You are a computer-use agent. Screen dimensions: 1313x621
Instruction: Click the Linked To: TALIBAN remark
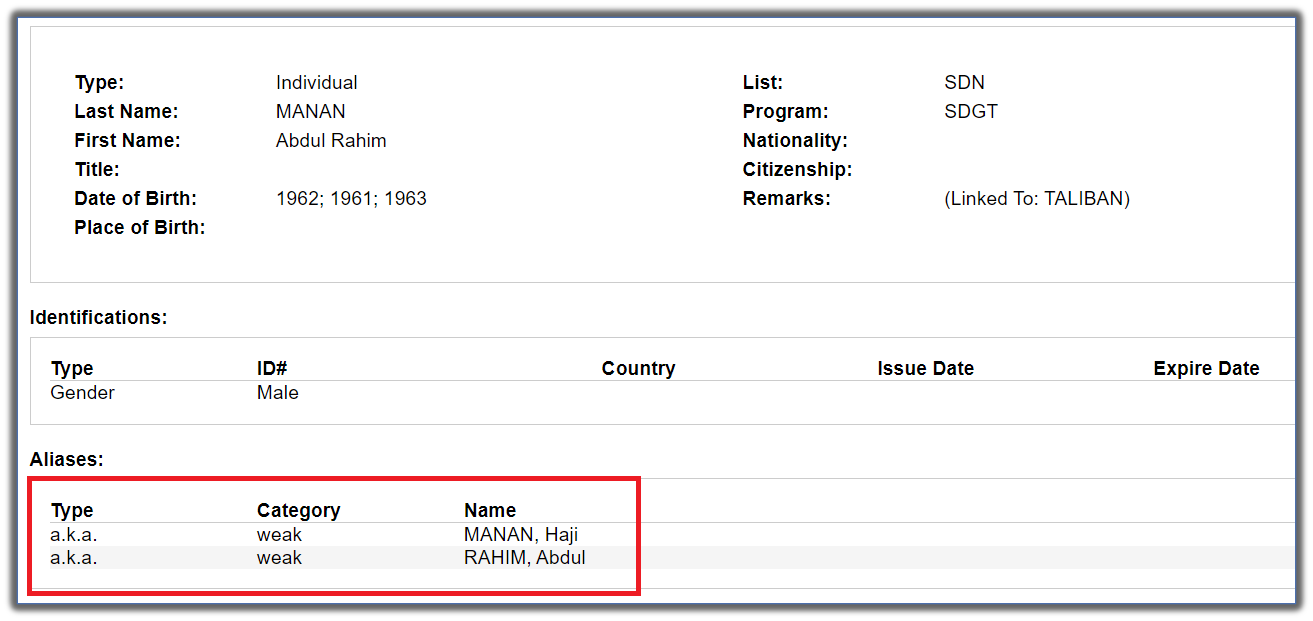tap(1036, 199)
